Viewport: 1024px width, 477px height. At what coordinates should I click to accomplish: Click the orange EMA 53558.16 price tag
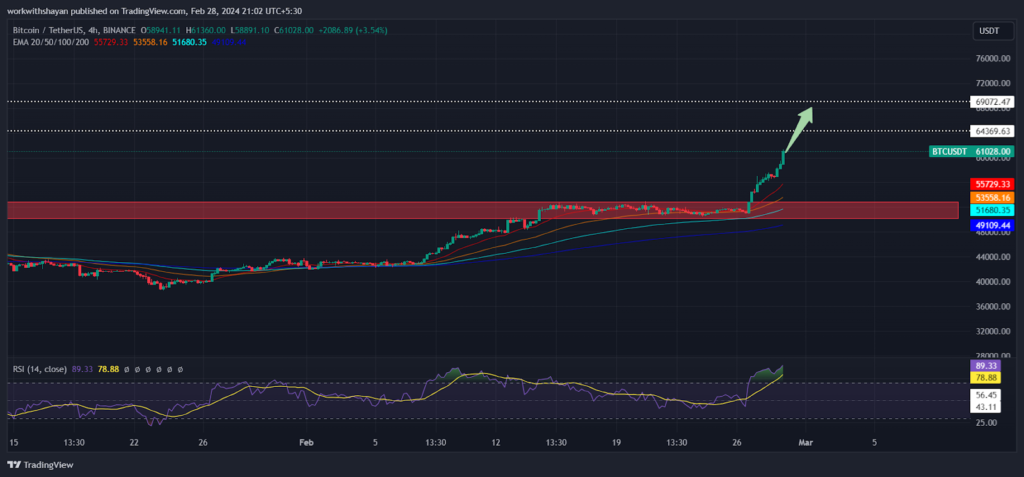(x=992, y=198)
